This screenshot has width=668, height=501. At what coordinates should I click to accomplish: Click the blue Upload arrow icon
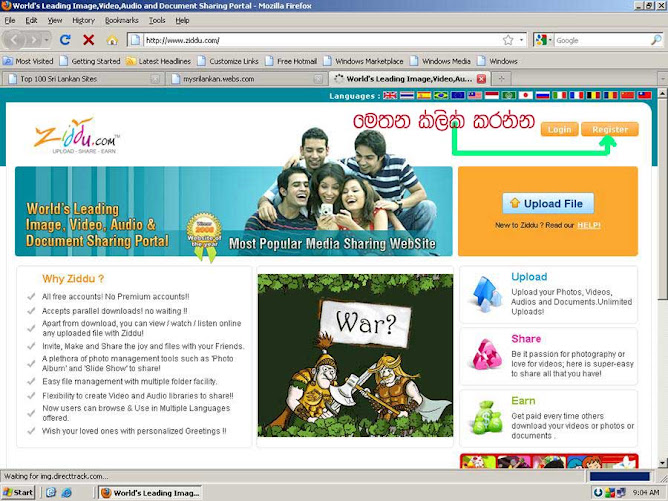pyautogui.click(x=487, y=294)
